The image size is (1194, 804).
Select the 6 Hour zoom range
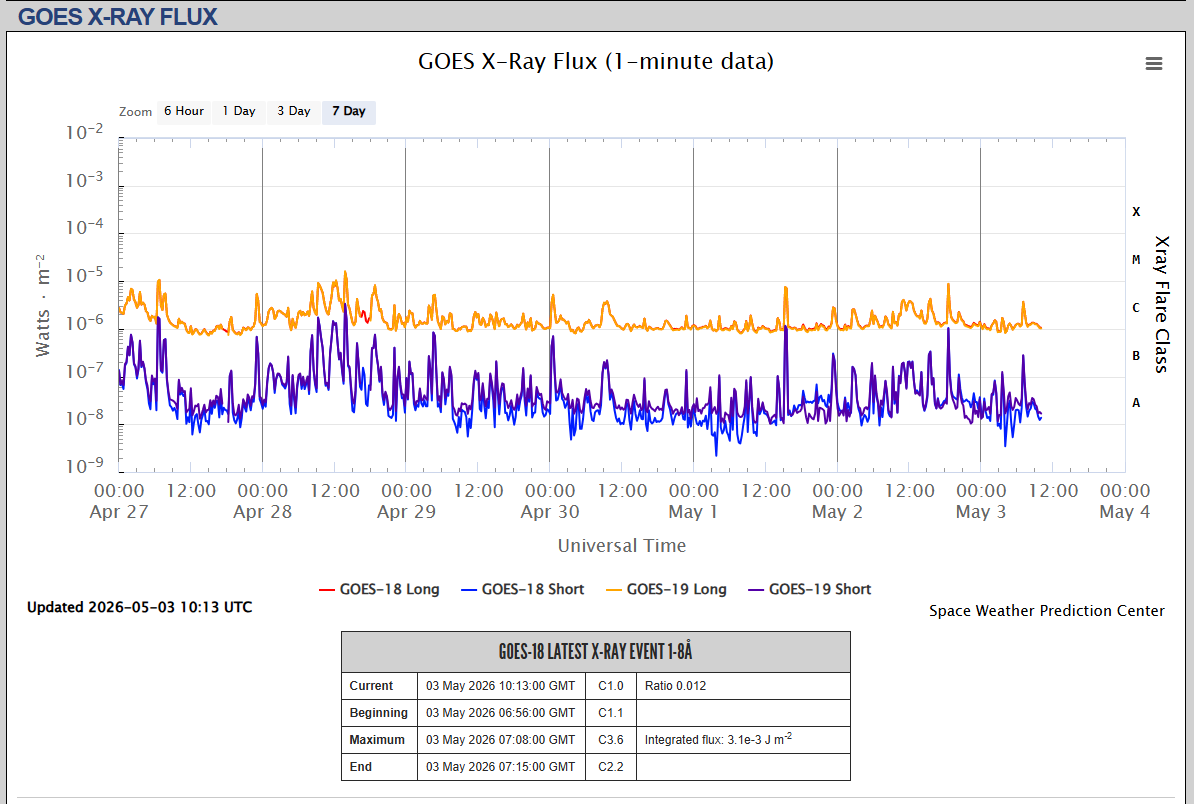pyautogui.click(x=184, y=111)
